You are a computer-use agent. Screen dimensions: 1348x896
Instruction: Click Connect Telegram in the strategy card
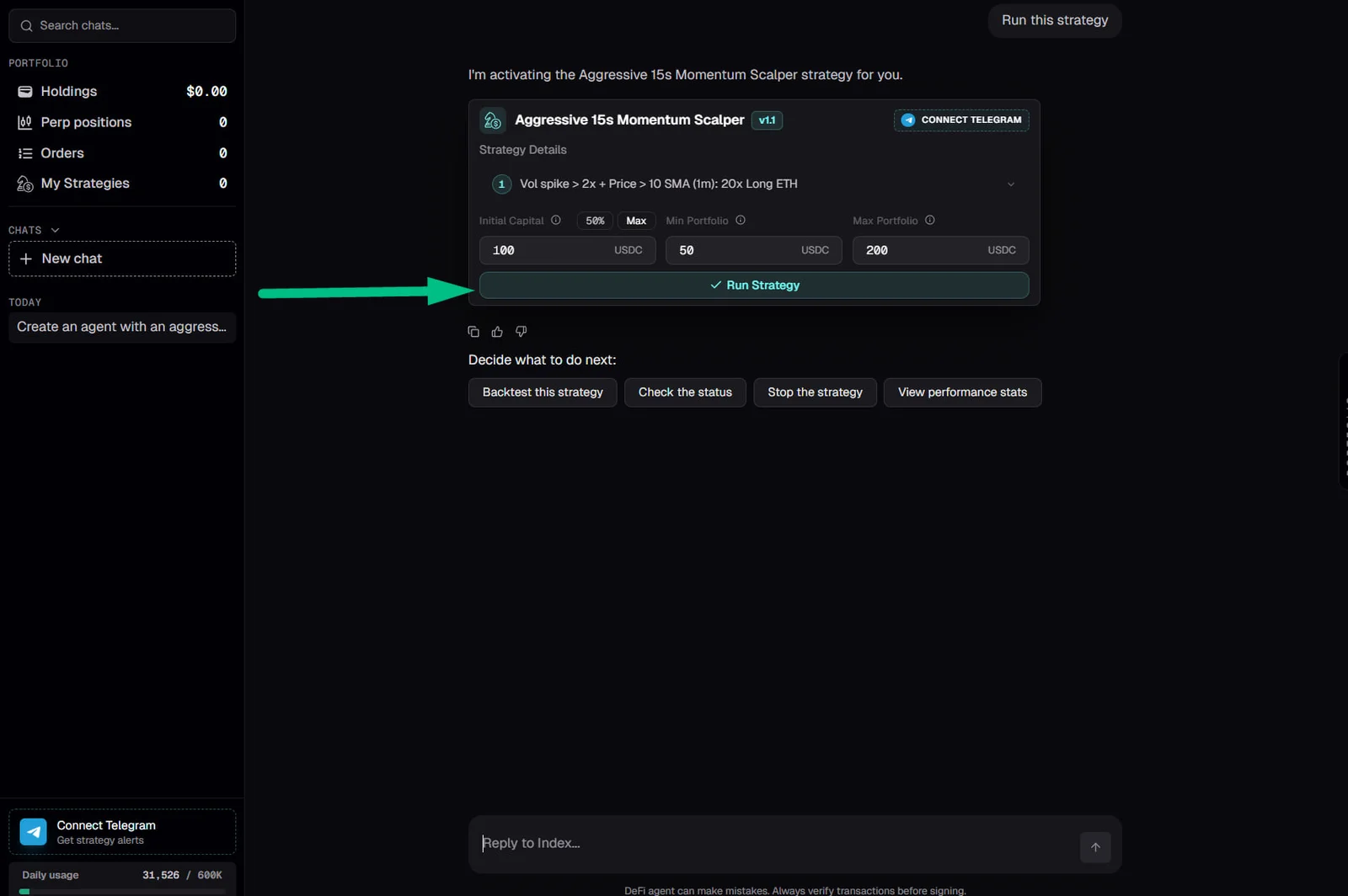961,120
